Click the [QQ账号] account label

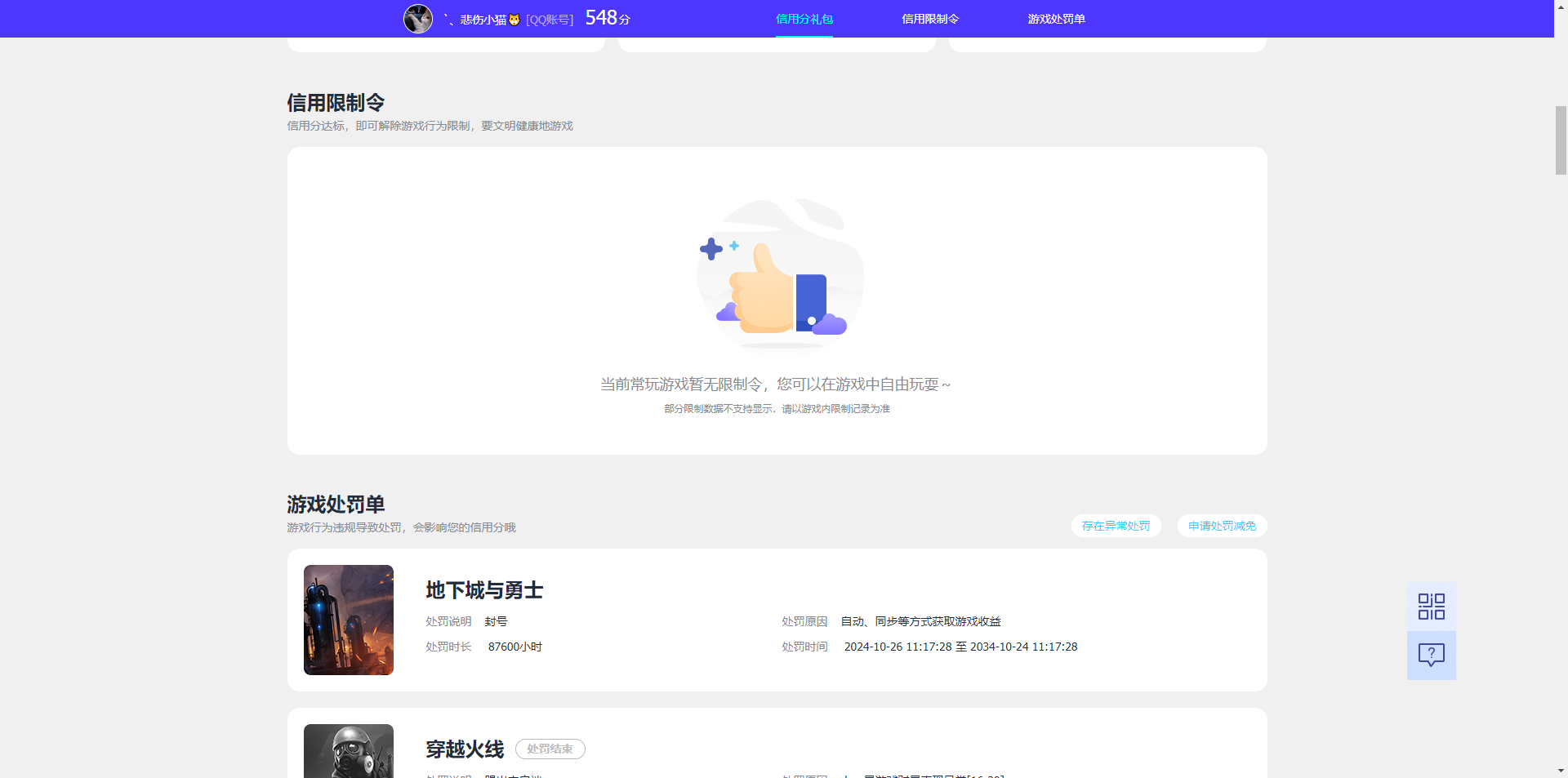click(x=550, y=18)
